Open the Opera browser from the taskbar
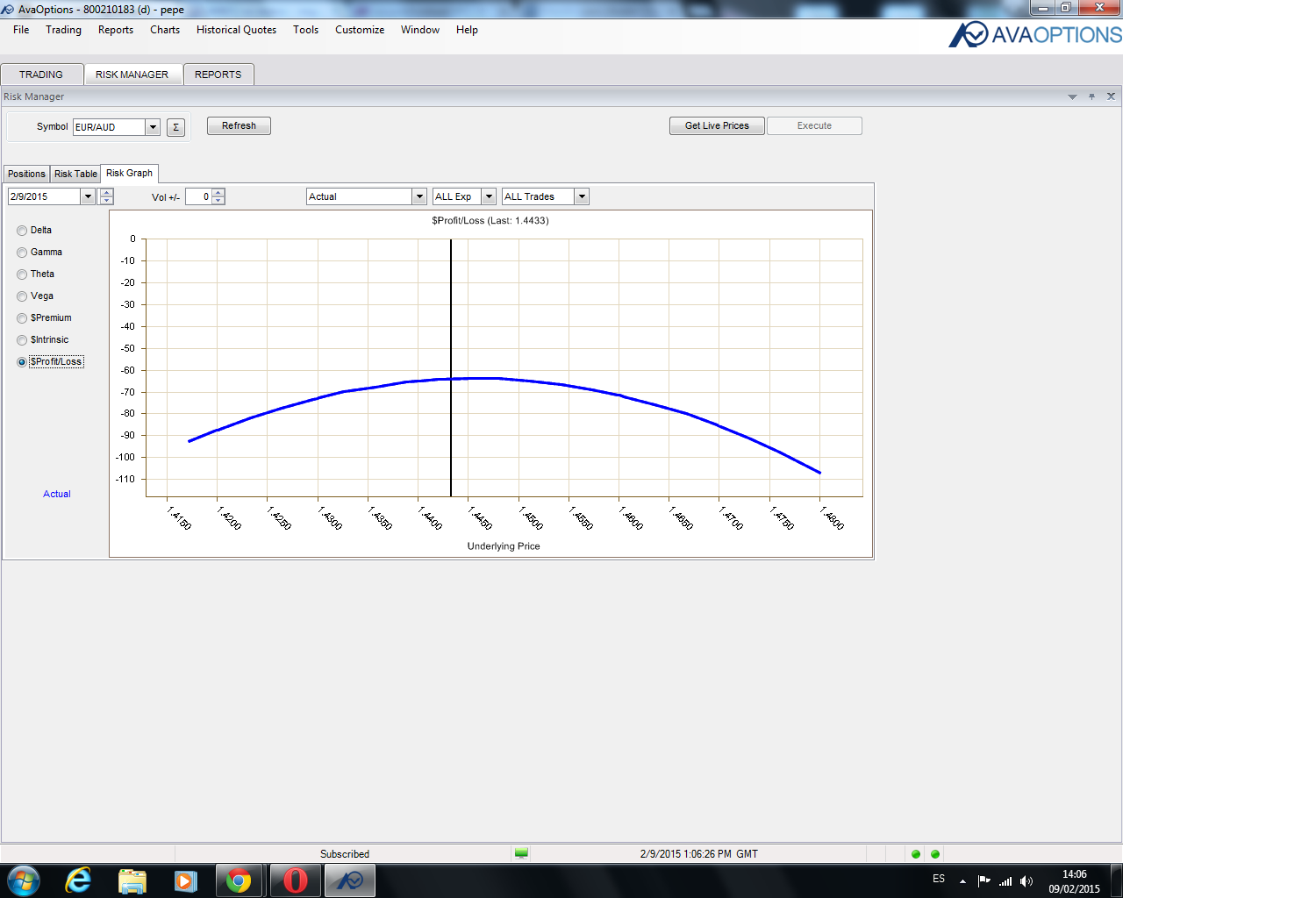 tap(296, 880)
